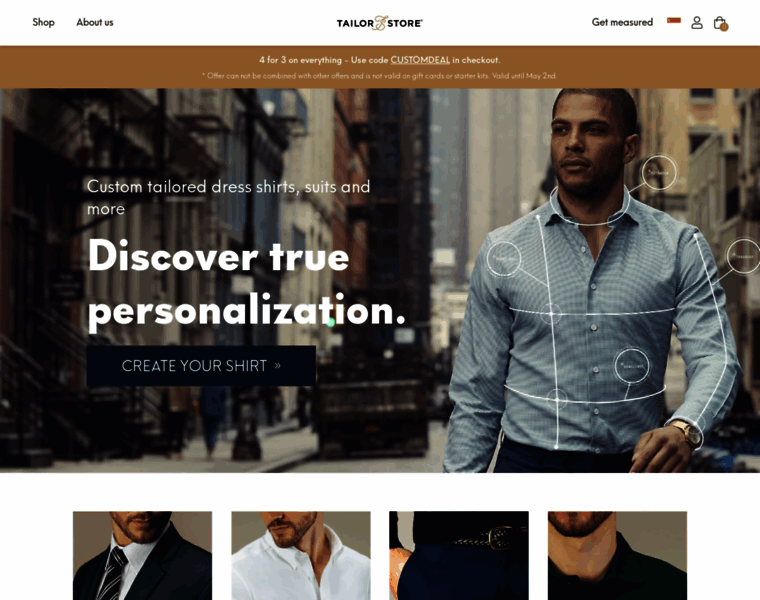Screen dimensions: 760x600
Task: Click the Tailor Store logo
Action: point(380,23)
